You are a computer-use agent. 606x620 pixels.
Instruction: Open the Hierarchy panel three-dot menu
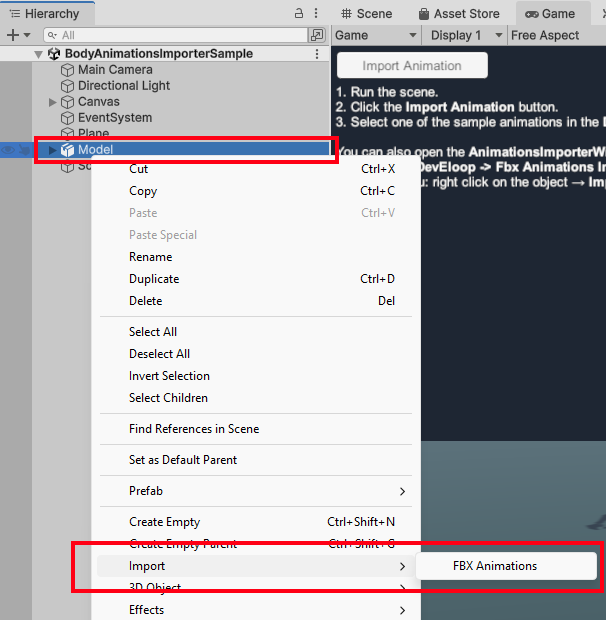[x=316, y=13]
